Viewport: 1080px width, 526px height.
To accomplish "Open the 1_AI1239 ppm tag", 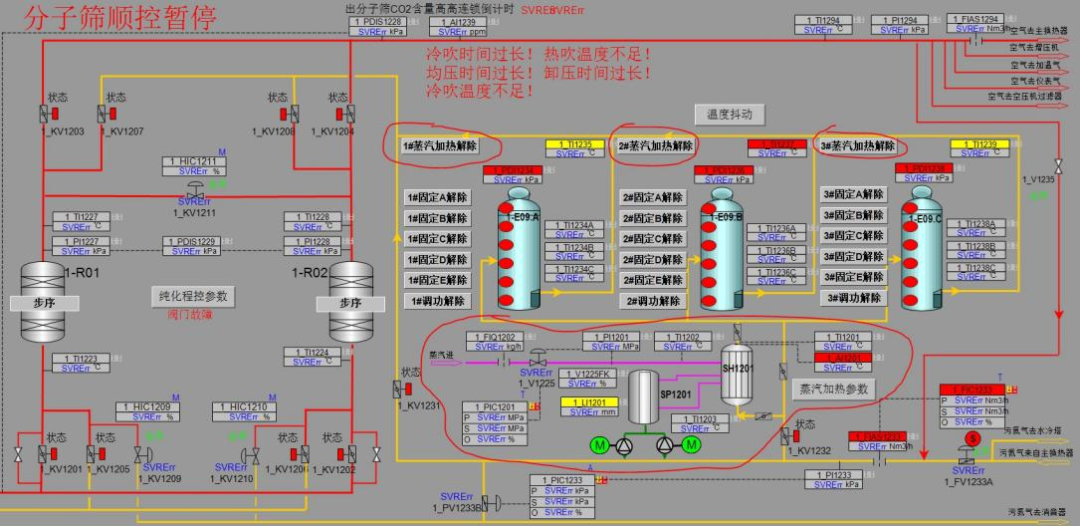I will (x=458, y=27).
